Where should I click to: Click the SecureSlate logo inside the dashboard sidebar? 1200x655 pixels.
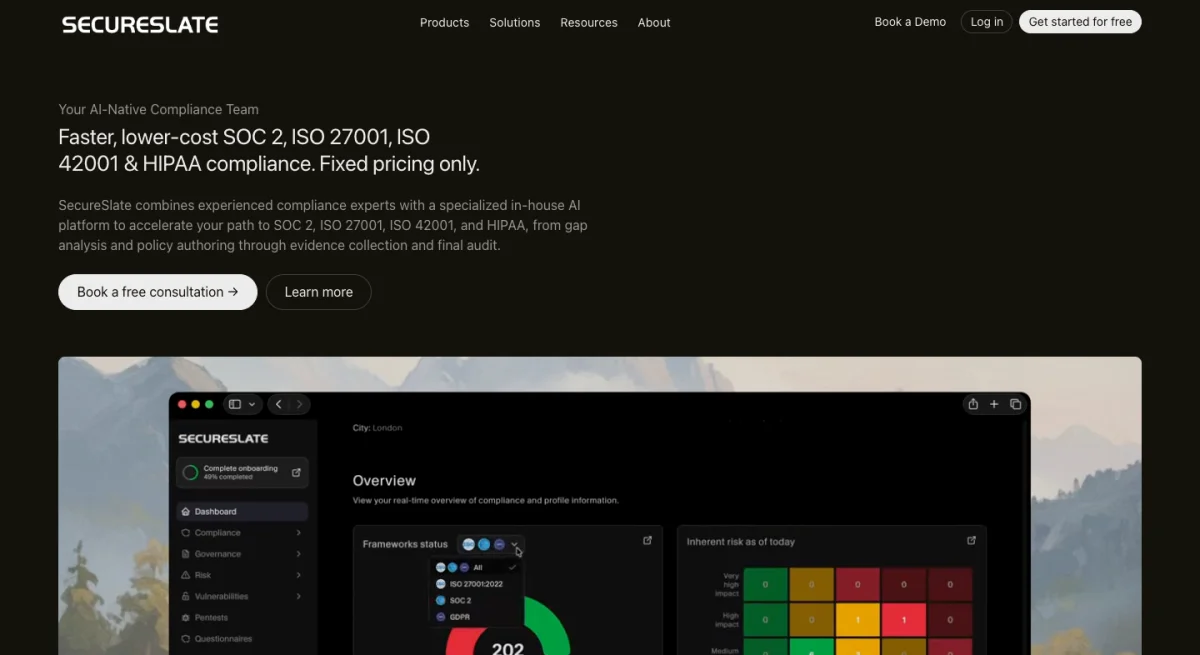click(x=223, y=438)
